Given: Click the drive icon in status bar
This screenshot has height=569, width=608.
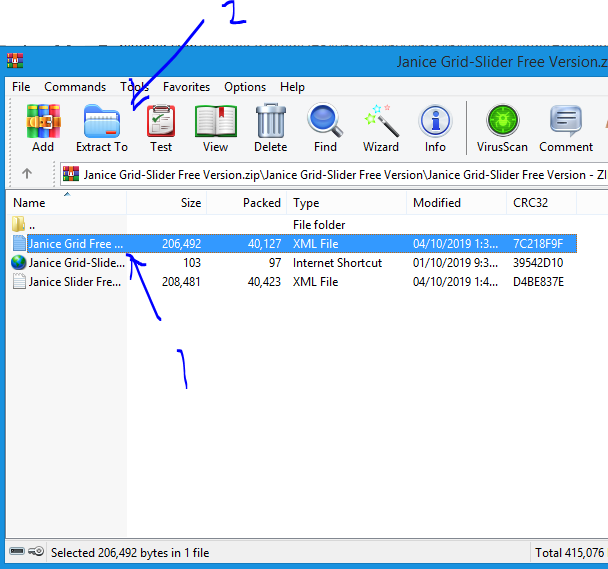Looking at the screenshot, I should pyautogui.click(x=17, y=551).
